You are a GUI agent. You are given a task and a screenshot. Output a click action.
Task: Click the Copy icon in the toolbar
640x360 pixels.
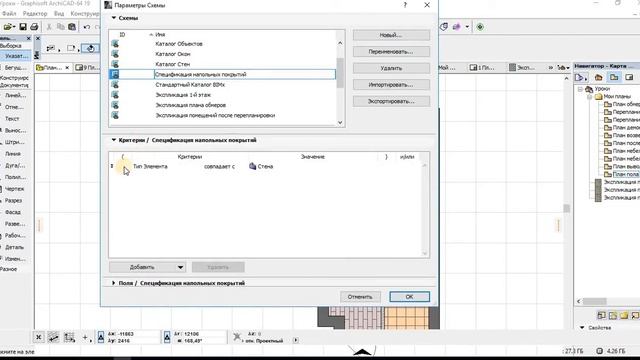pyautogui.click(x=60, y=27)
